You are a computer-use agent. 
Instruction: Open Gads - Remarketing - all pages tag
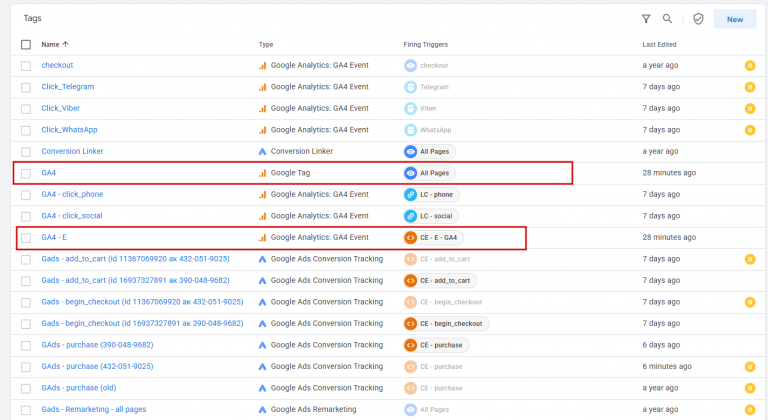(x=94, y=409)
